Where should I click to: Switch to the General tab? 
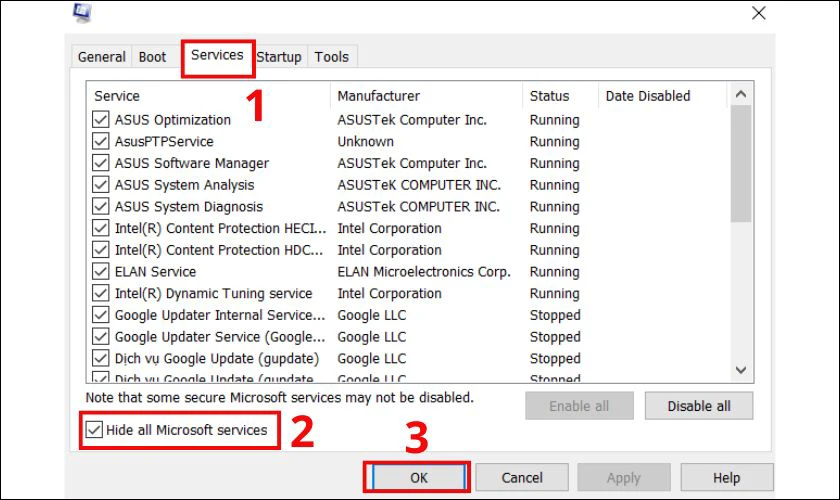(x=101, y=57)
